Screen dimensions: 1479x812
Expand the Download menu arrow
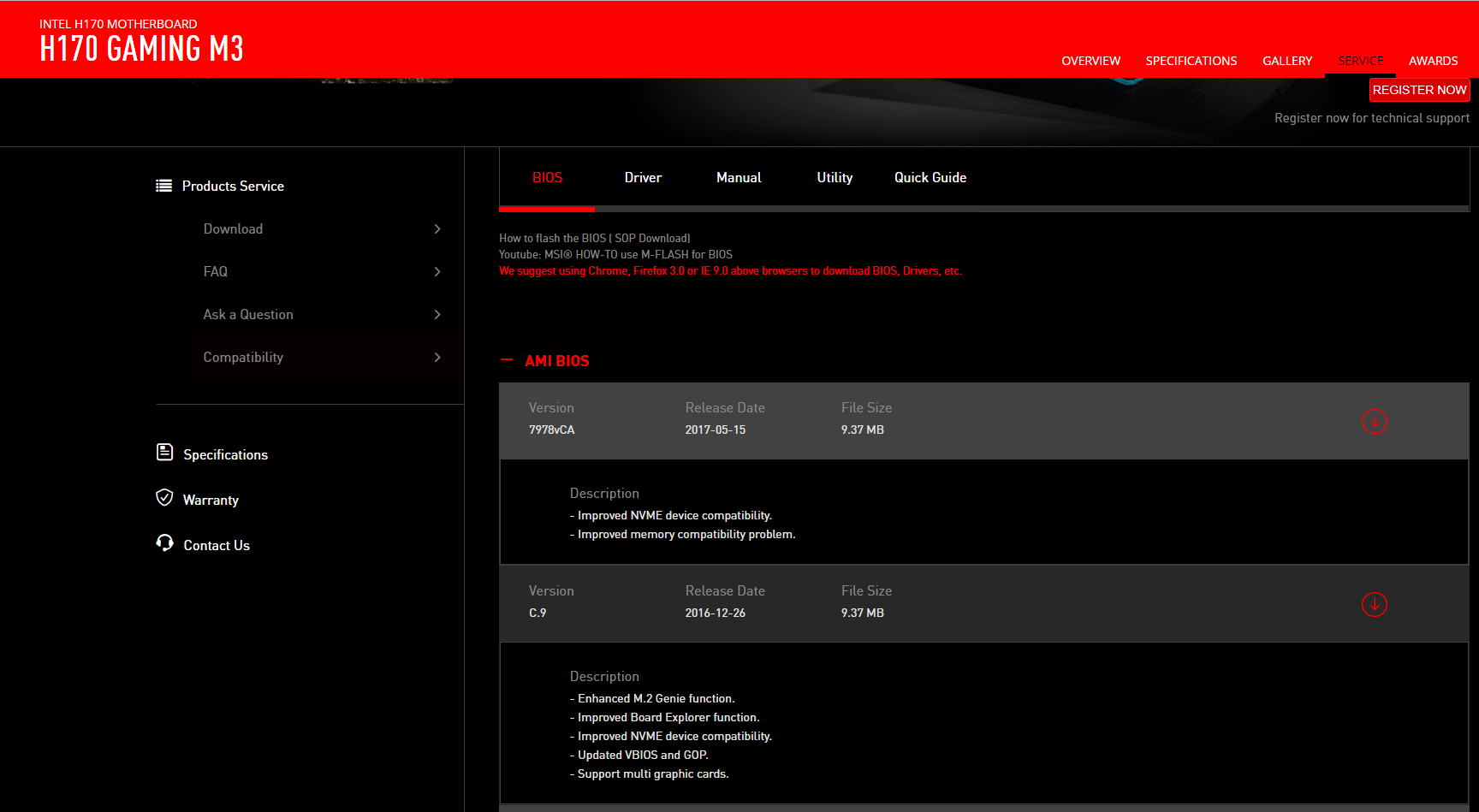pos(437,228)
